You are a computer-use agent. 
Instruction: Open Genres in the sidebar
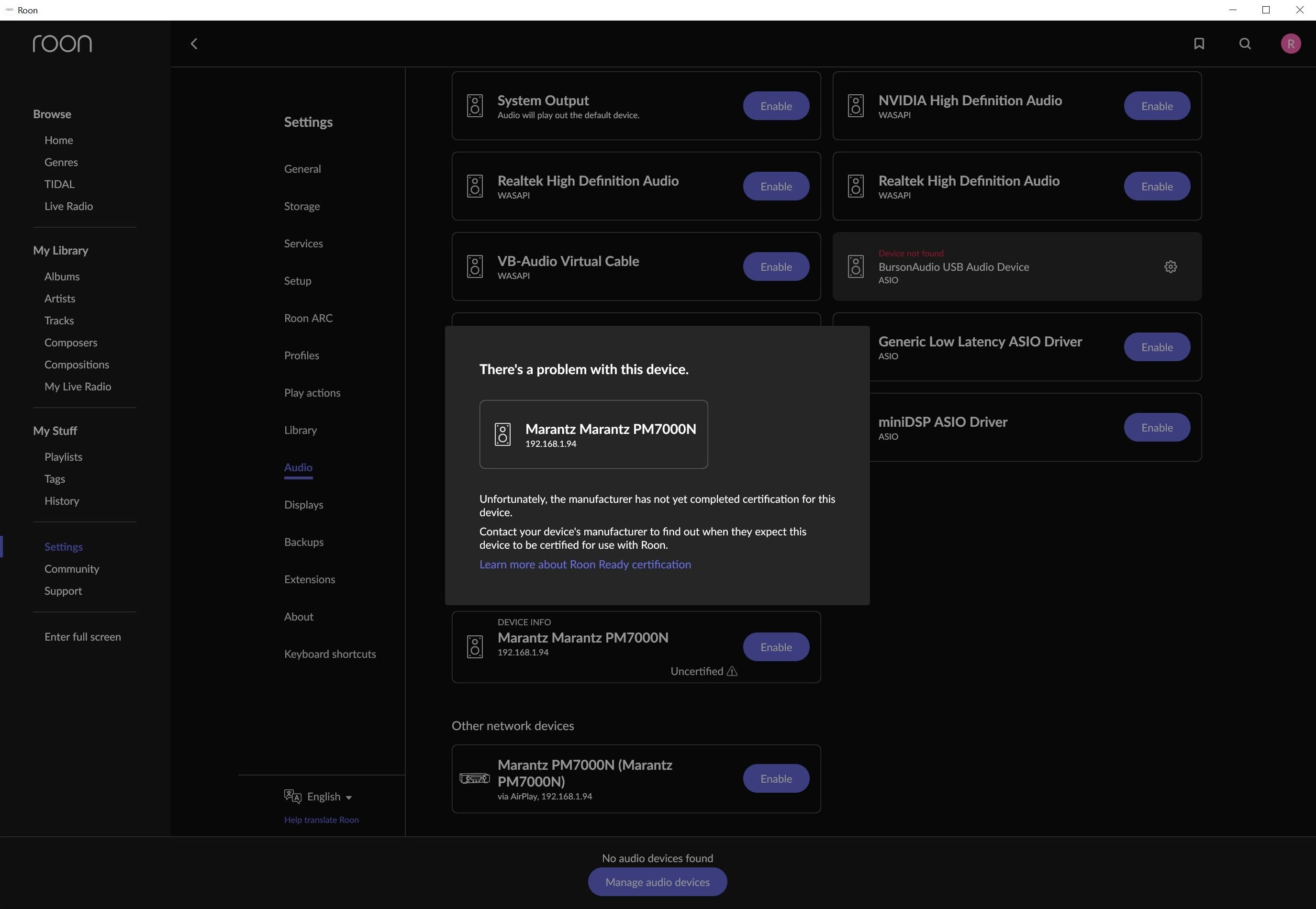(61, 162)
